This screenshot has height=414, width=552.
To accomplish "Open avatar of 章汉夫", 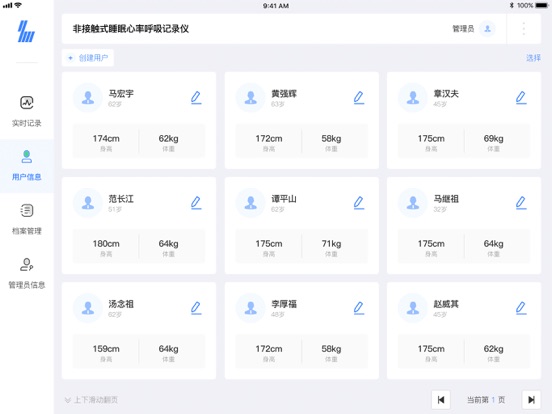I will pos(413,98).
